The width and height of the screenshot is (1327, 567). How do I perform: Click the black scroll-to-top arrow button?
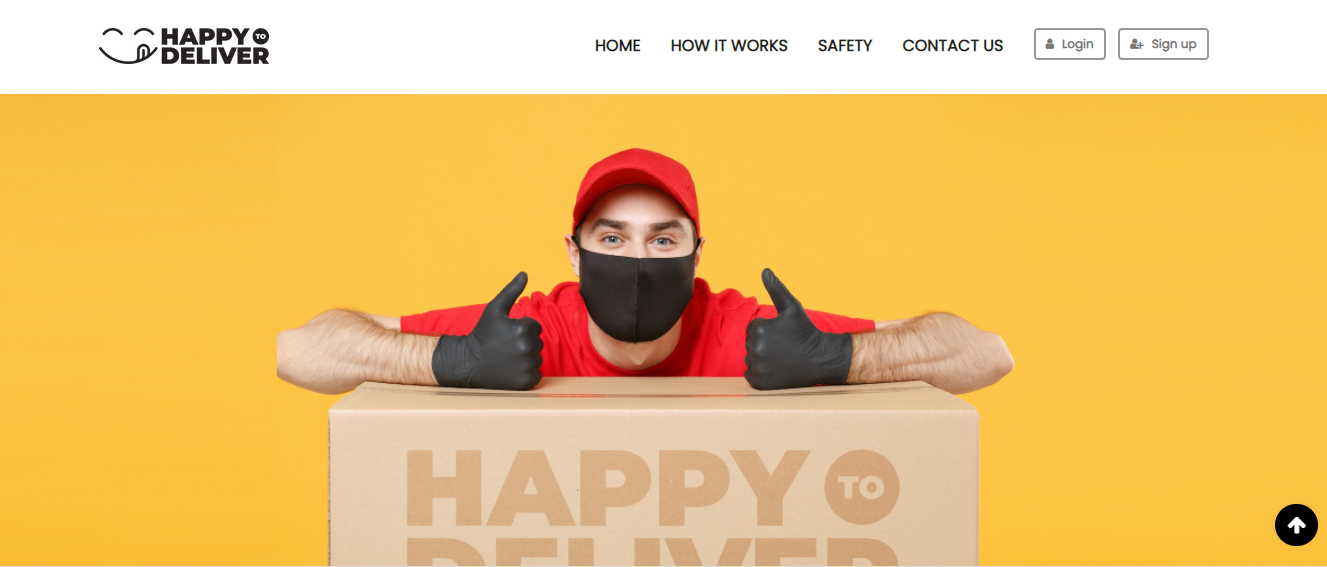(1296, 525)
